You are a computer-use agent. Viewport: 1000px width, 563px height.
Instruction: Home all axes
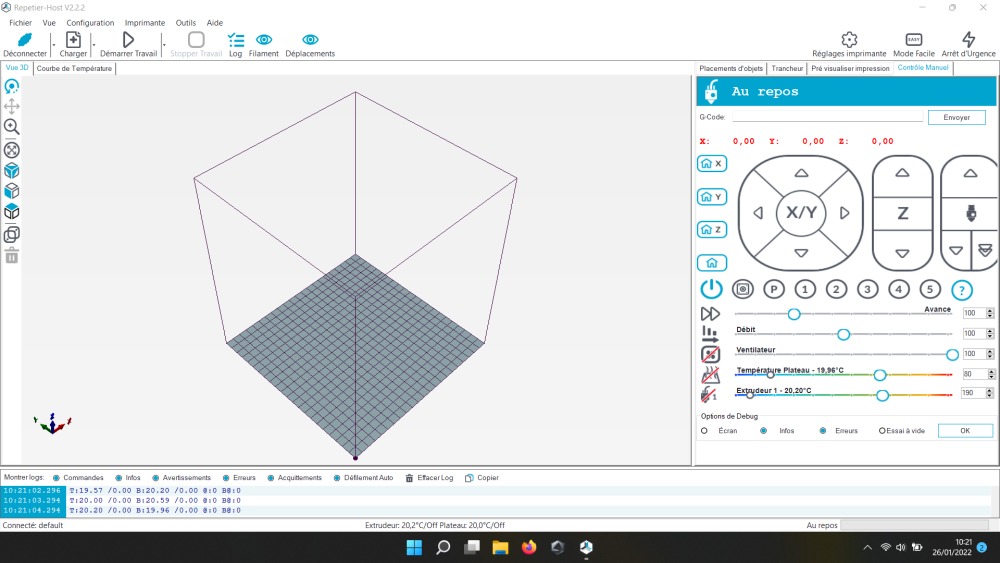(712, 263)
